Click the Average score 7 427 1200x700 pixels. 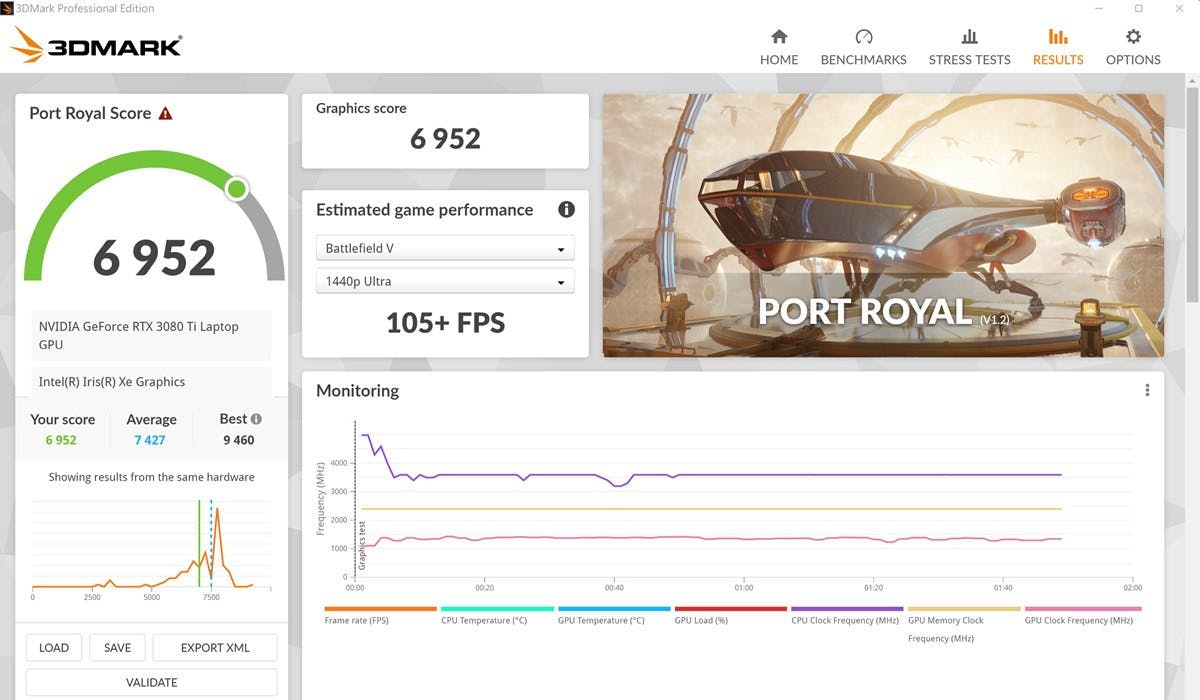pyautogui.click(x=150, y=440)
